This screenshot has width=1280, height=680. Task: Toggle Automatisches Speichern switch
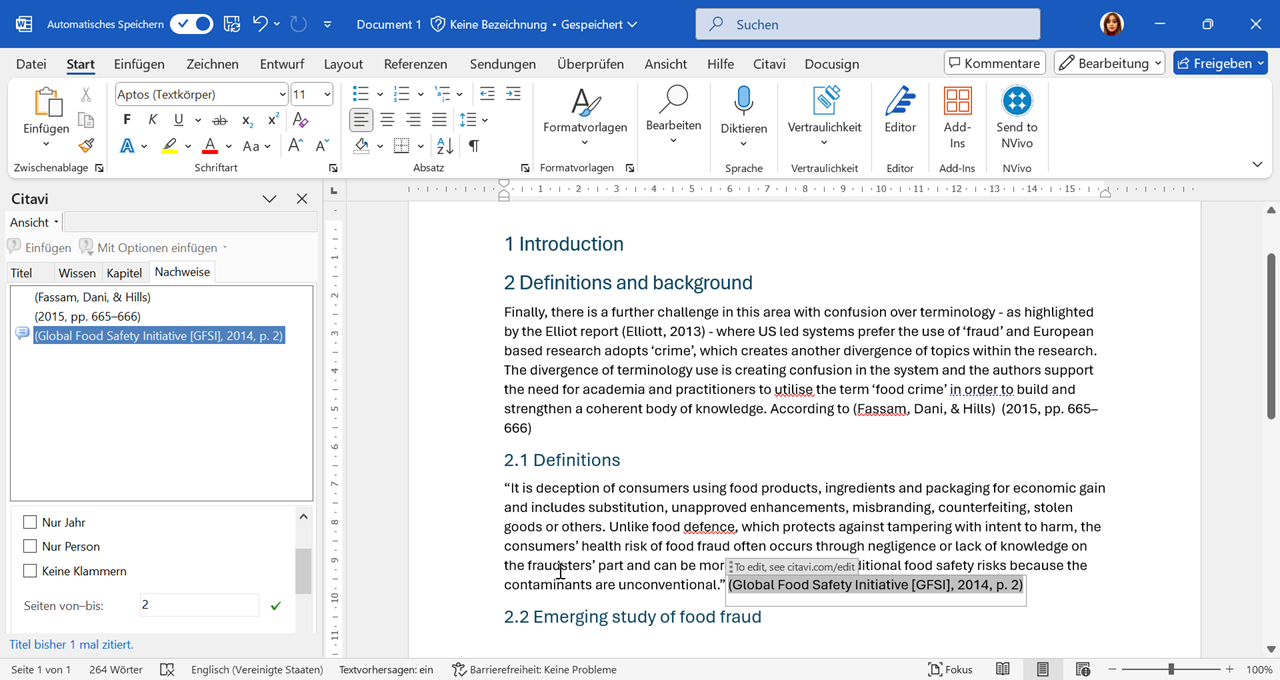coord(191,24)
